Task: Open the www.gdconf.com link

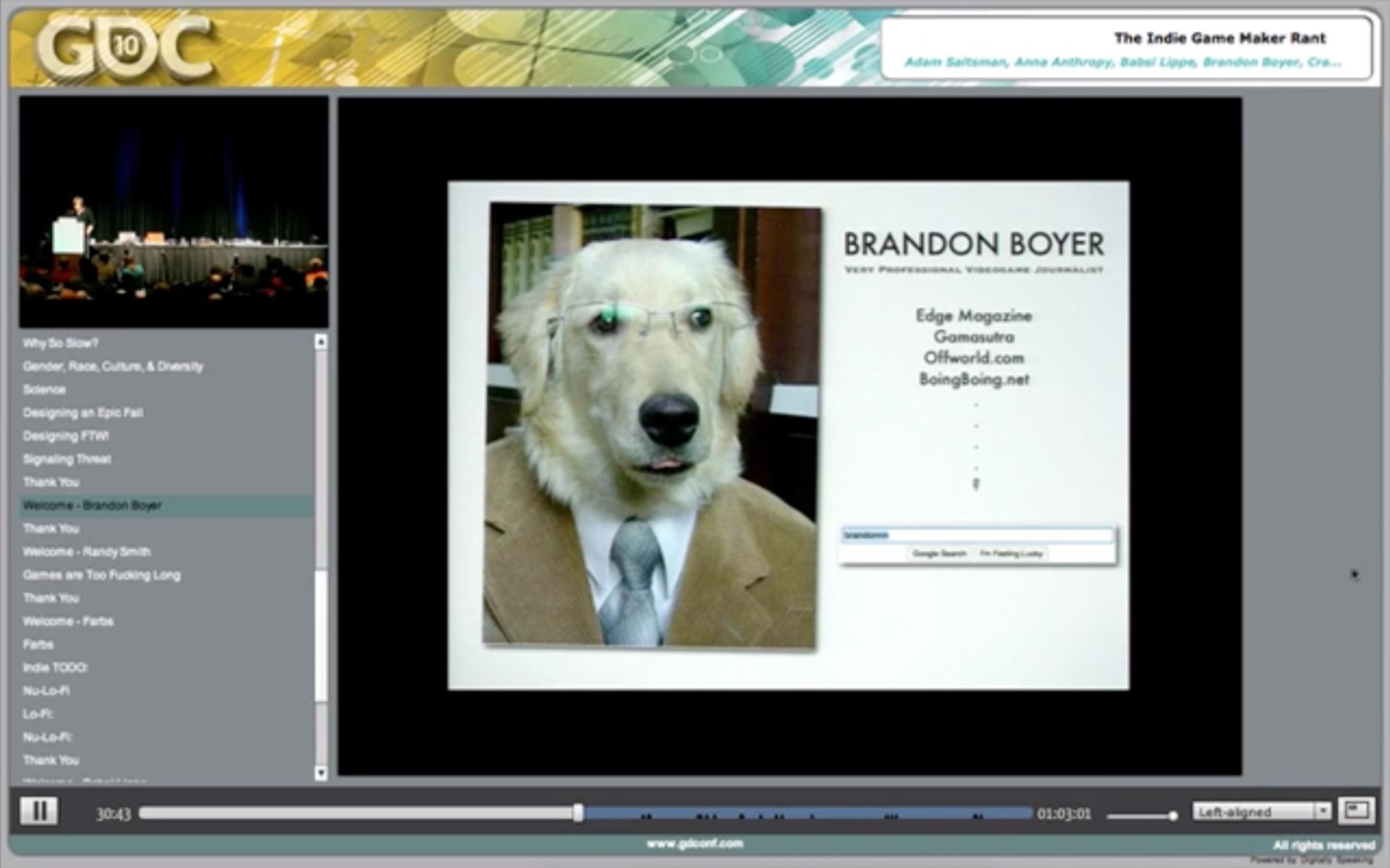Action: (x=695, y=844)
